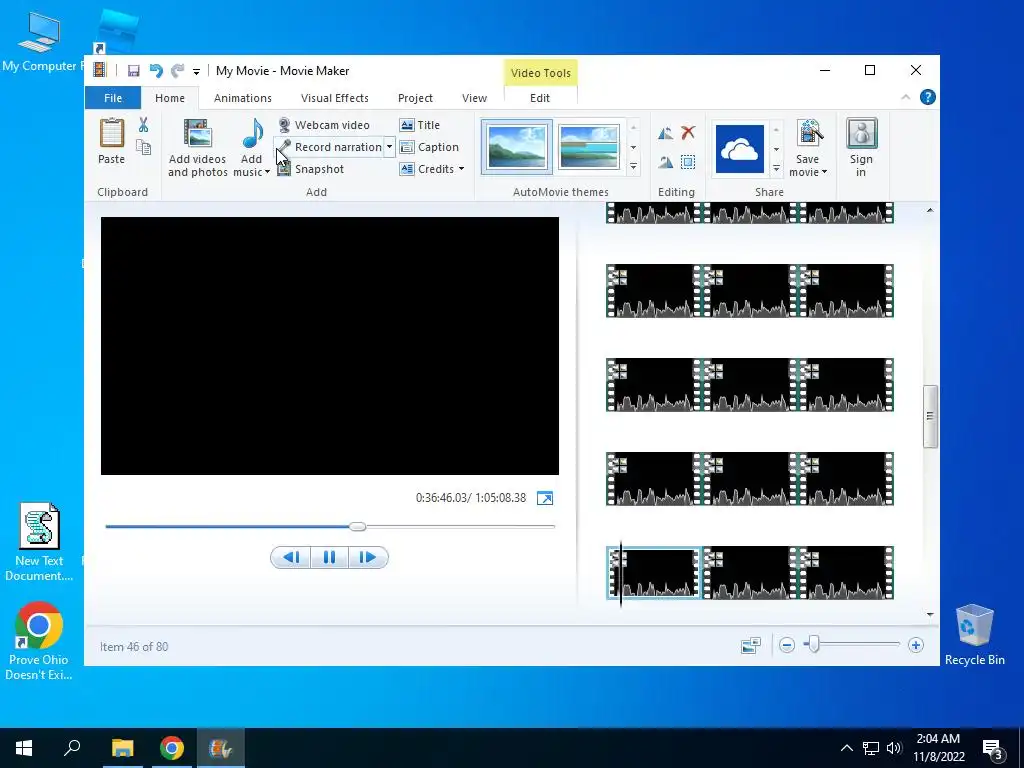
Task: Add videos and photos
Action: [197, 148]
